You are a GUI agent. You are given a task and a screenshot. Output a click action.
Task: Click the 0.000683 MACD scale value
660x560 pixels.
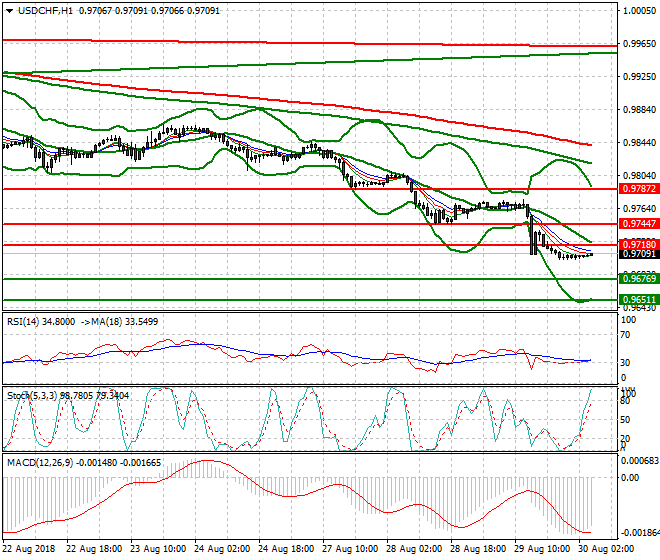coord(640,461)
